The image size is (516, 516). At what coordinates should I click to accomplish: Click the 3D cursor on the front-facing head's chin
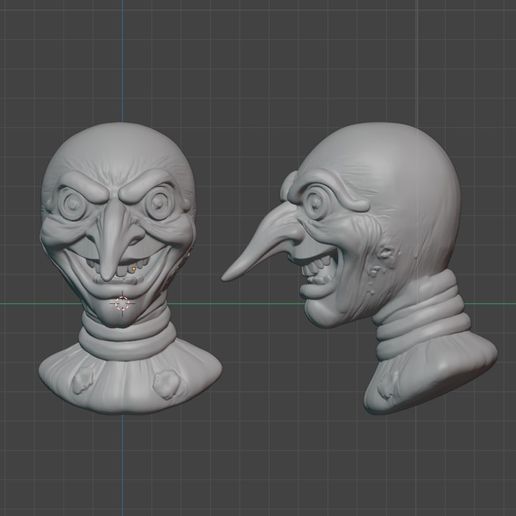click(x=121, y=304)
